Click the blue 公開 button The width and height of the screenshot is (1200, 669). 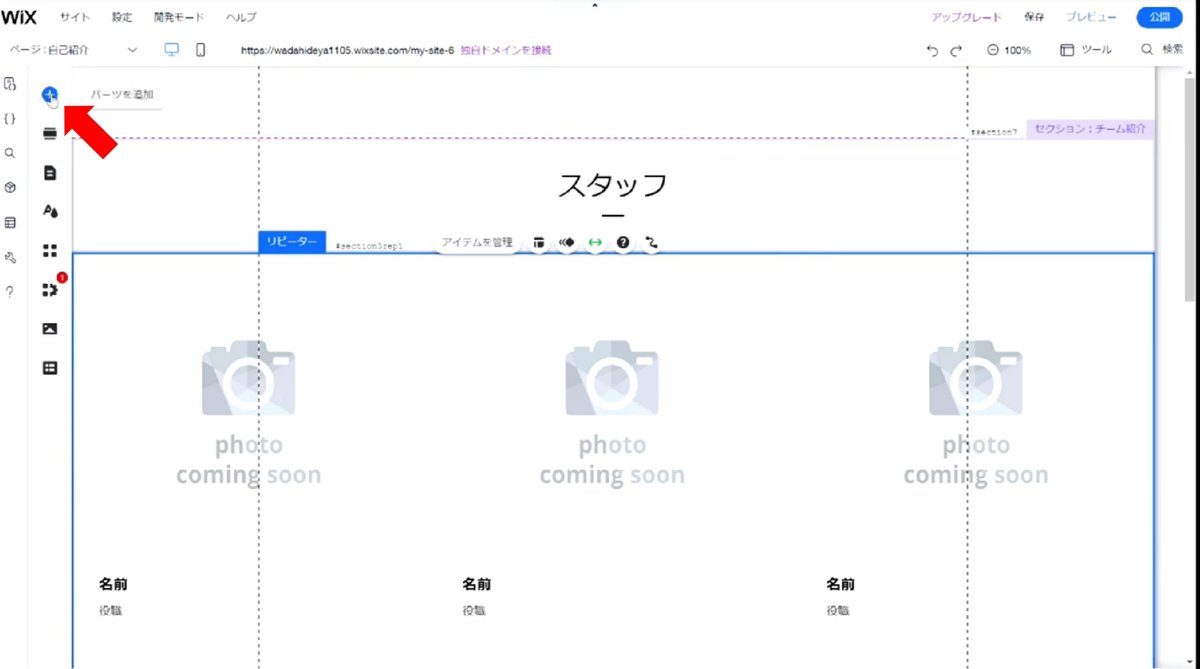pyautogui.click(x=1159, y=17)
